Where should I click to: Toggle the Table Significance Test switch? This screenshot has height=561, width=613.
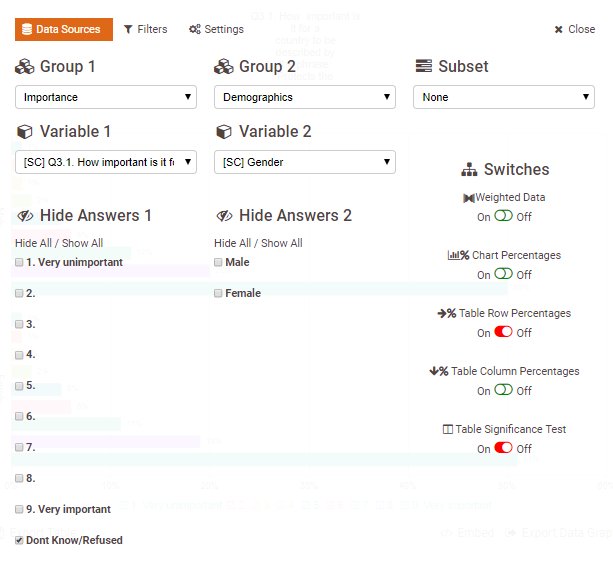(503, 448)
